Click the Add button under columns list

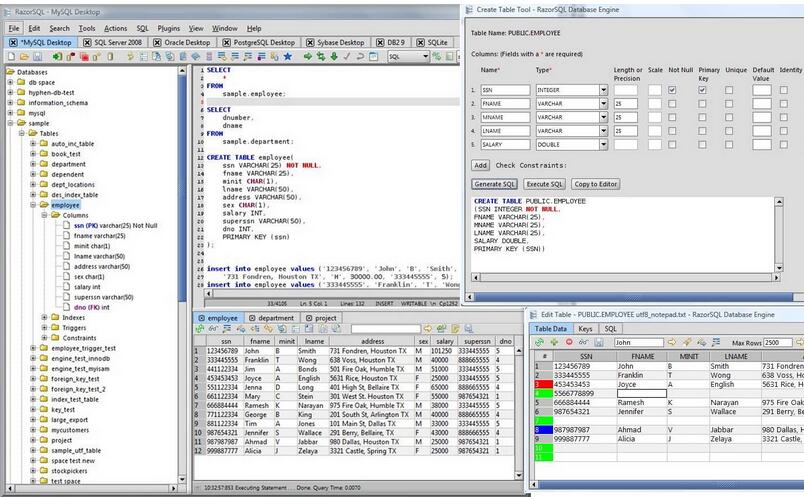tap(480, 165)
